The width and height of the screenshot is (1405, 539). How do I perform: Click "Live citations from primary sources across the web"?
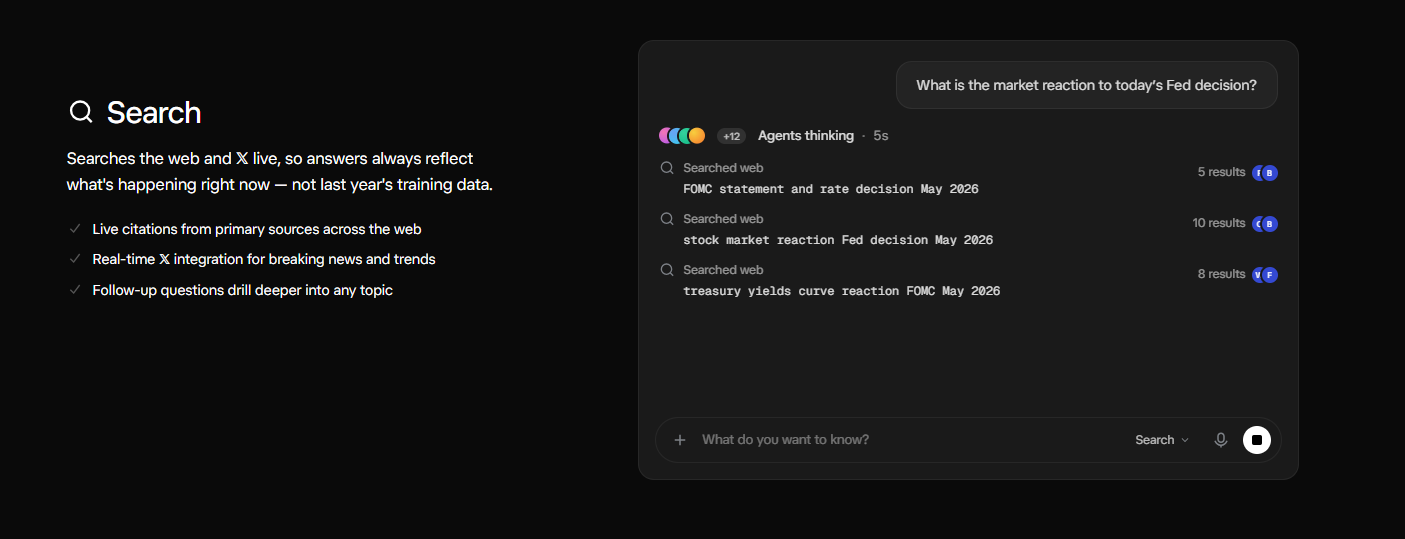[x=257, y=229]
